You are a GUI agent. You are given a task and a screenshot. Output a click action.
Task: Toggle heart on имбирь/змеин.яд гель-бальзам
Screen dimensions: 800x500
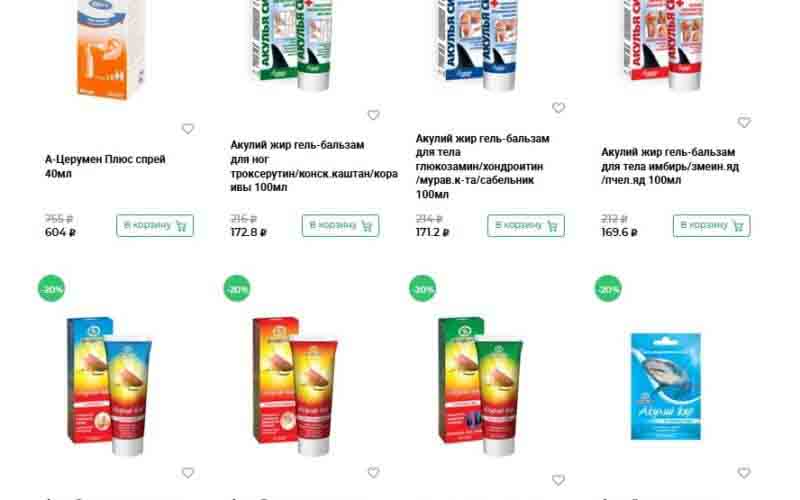tap(744, 122)
